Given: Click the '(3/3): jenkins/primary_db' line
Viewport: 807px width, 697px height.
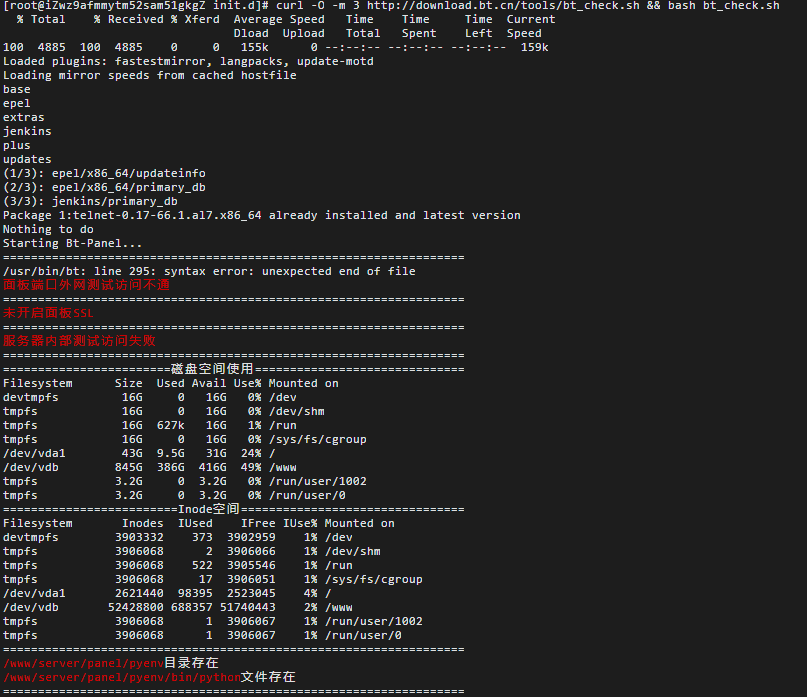Looking at the screenshot, I should (x=90, y=201).
